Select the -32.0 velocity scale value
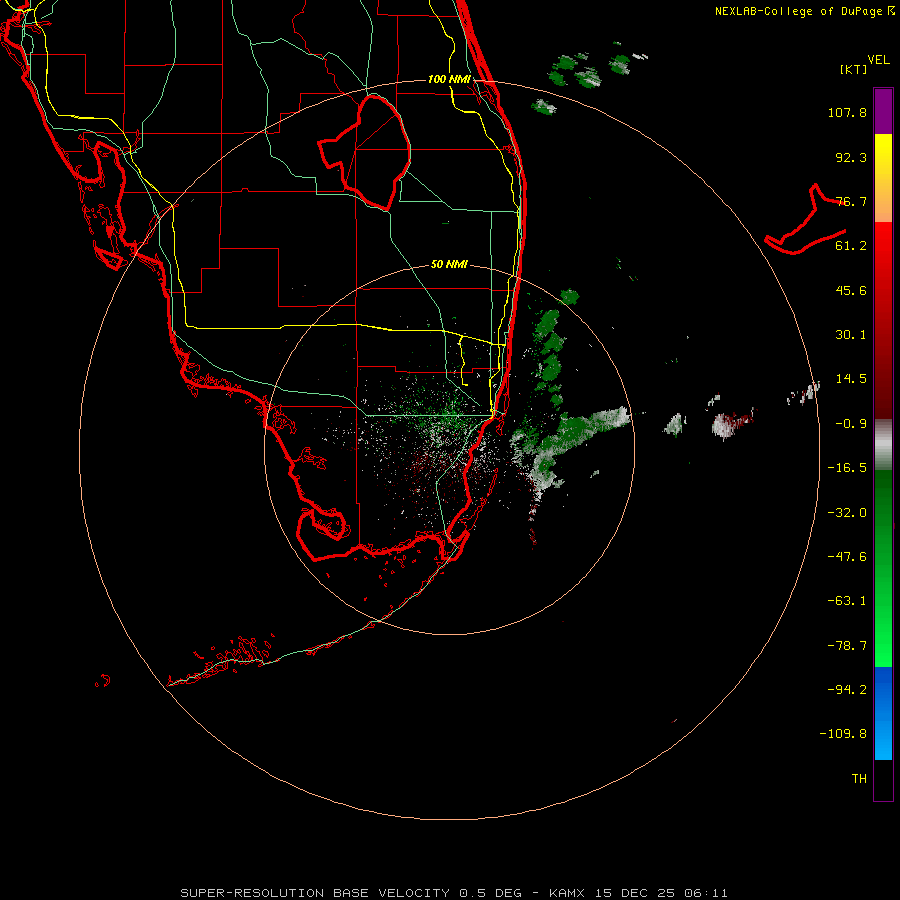This screenshot has height=900, width=900. click(x=847, y=513)
